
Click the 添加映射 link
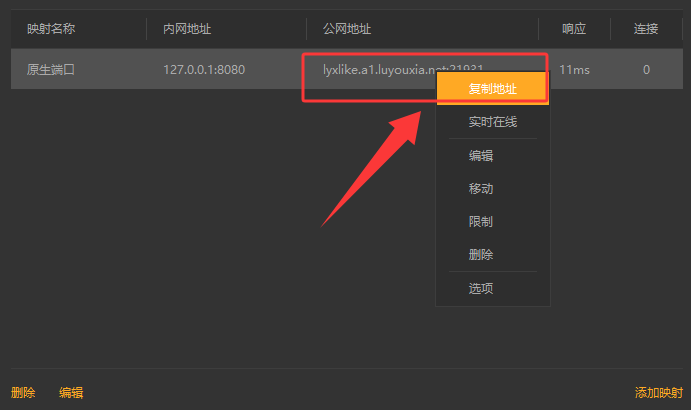point(659,392)
